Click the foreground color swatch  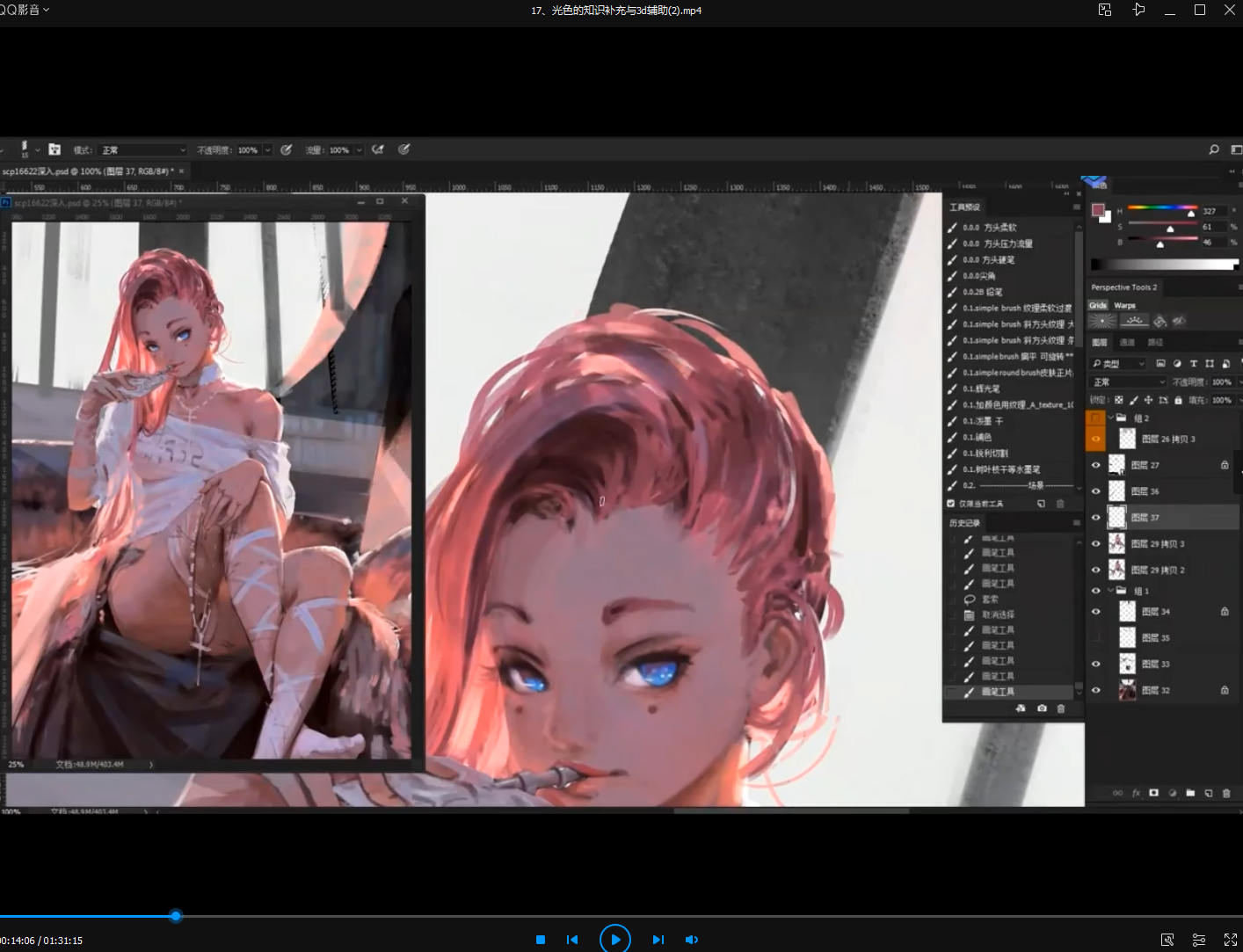1097,210
